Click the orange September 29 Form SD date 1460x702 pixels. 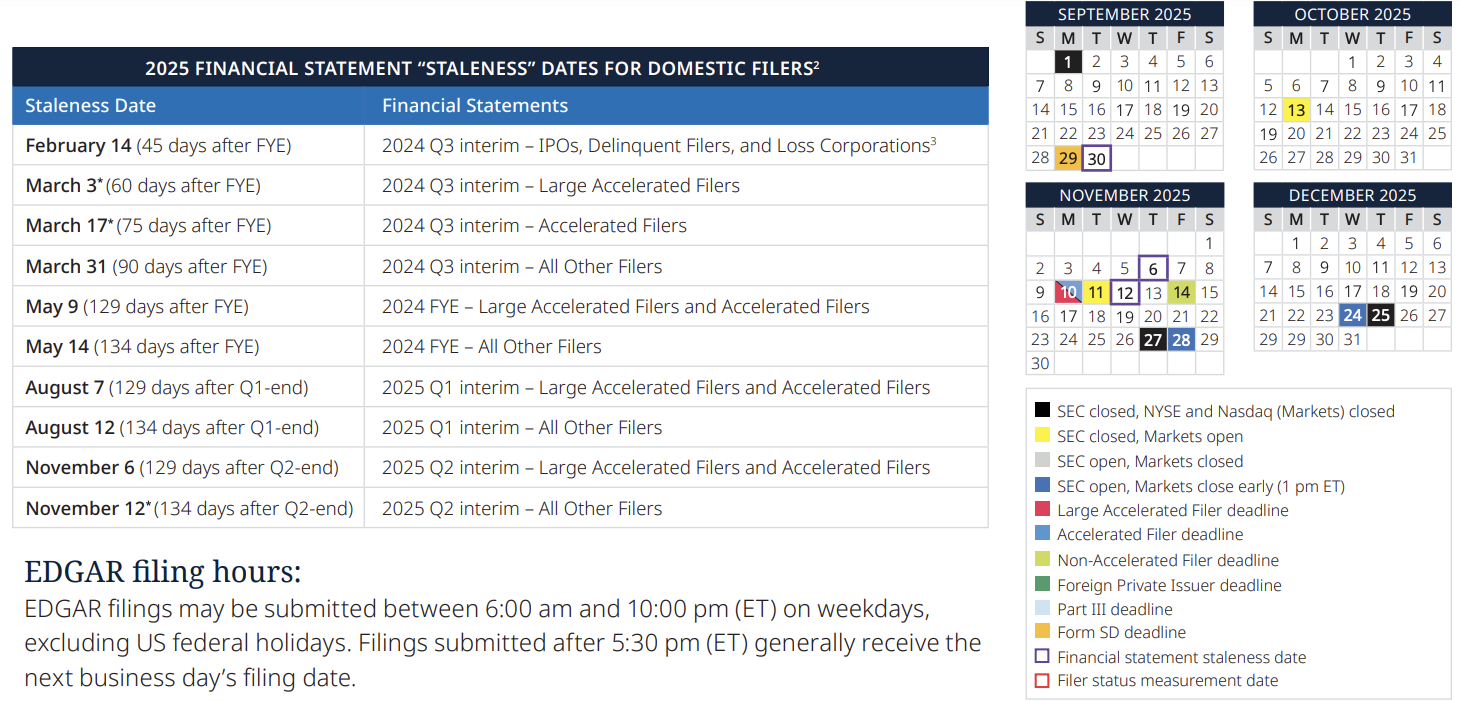tap(1068, 157)
